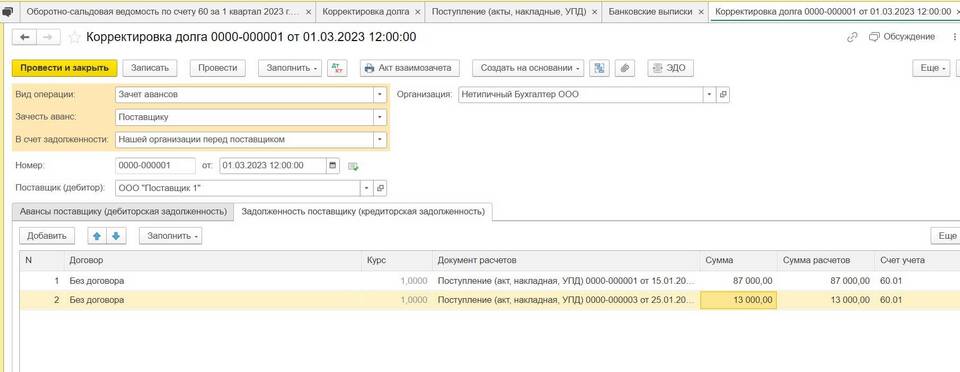This screenshot has height=372, width=960.
Task: Close the Поступление (акты, накладные, УПД) tab
Action: click(594, 12)
